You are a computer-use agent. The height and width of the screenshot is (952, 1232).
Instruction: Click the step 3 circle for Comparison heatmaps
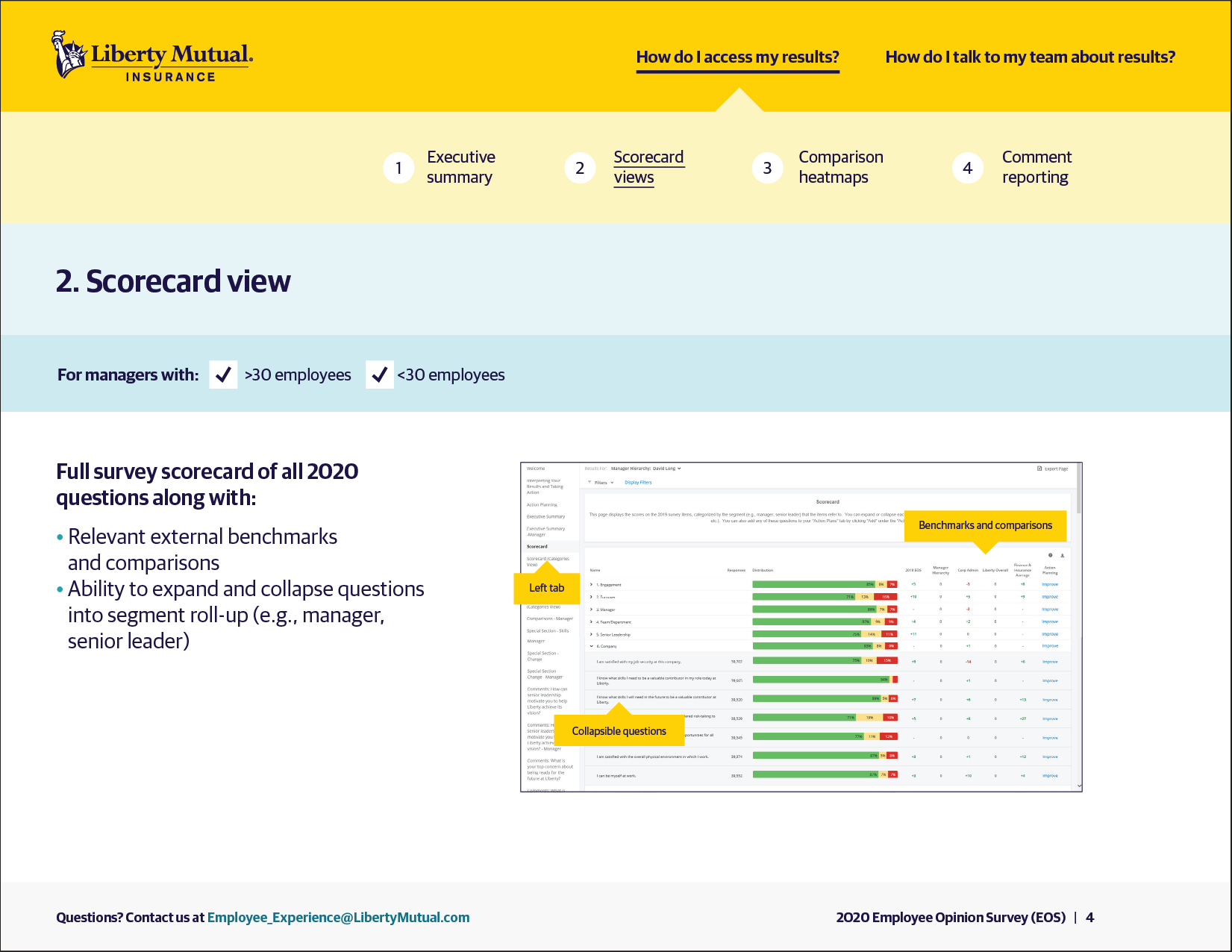pyautogui.click(x=767, y=168)
